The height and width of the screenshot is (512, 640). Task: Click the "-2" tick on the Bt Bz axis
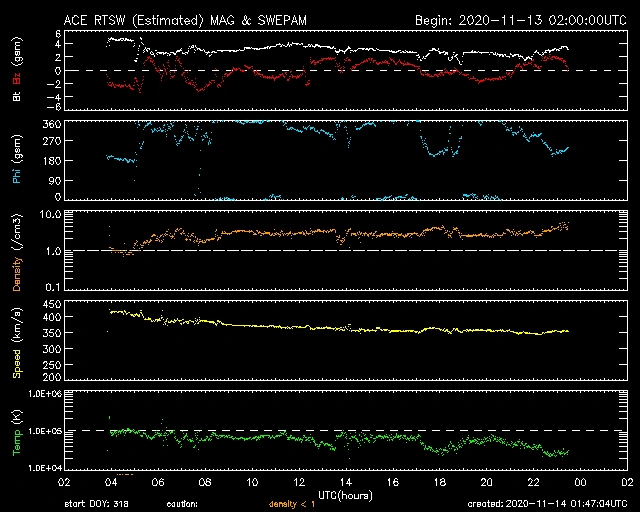[x=54, y=84]
